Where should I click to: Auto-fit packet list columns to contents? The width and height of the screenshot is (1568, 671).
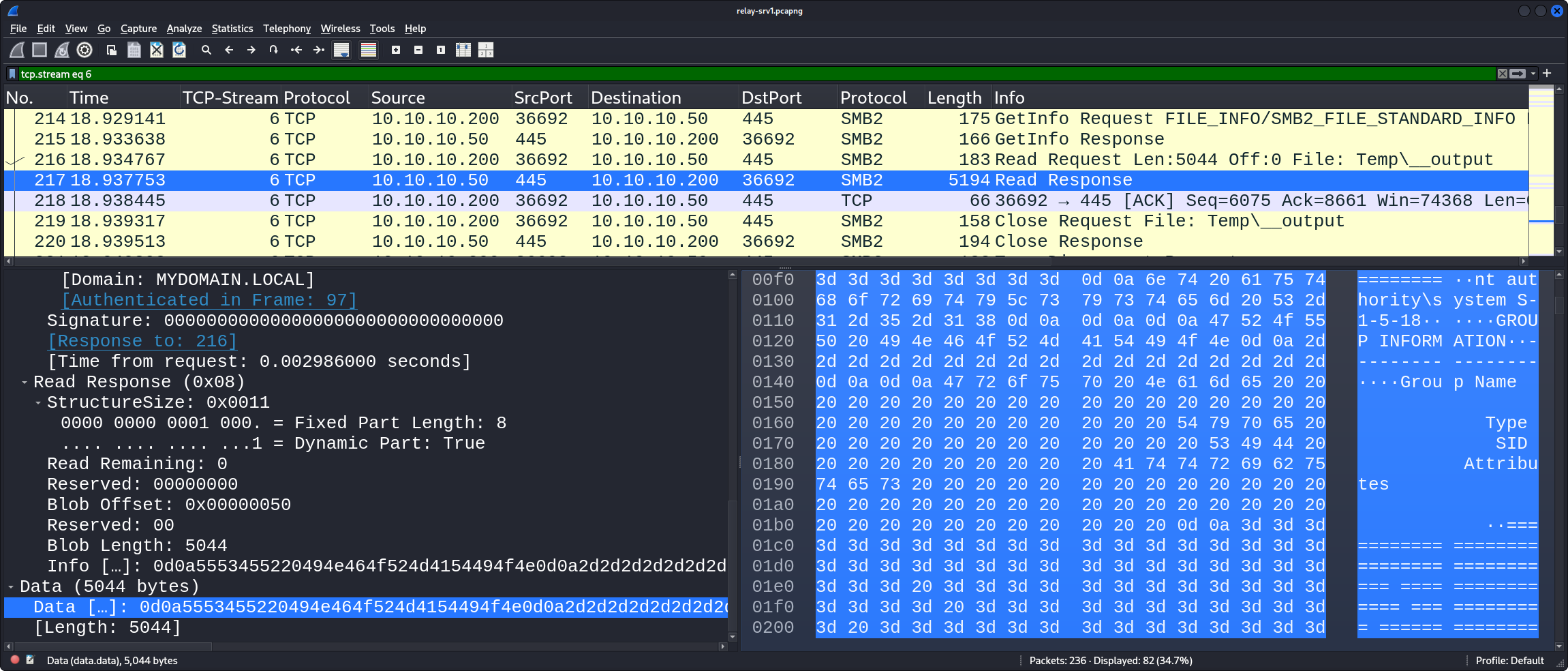click(463, 50)
